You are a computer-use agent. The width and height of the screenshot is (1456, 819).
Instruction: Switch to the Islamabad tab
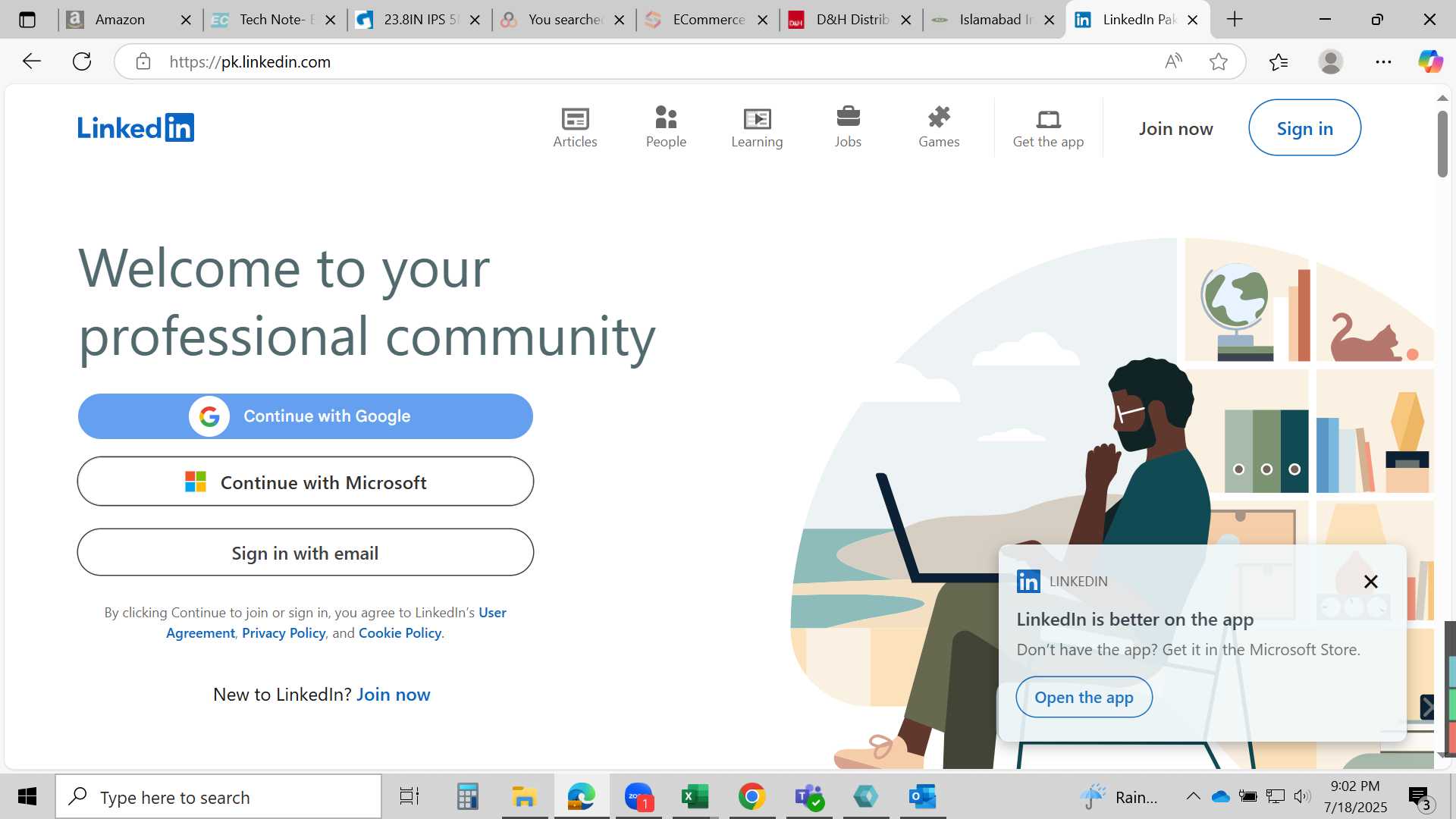995,20
